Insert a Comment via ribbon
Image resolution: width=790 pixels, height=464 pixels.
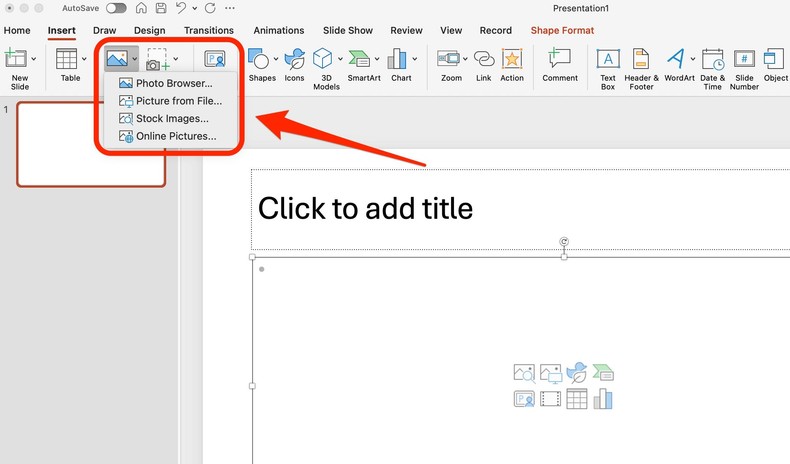pyautogui.click(x=560, y=60)
